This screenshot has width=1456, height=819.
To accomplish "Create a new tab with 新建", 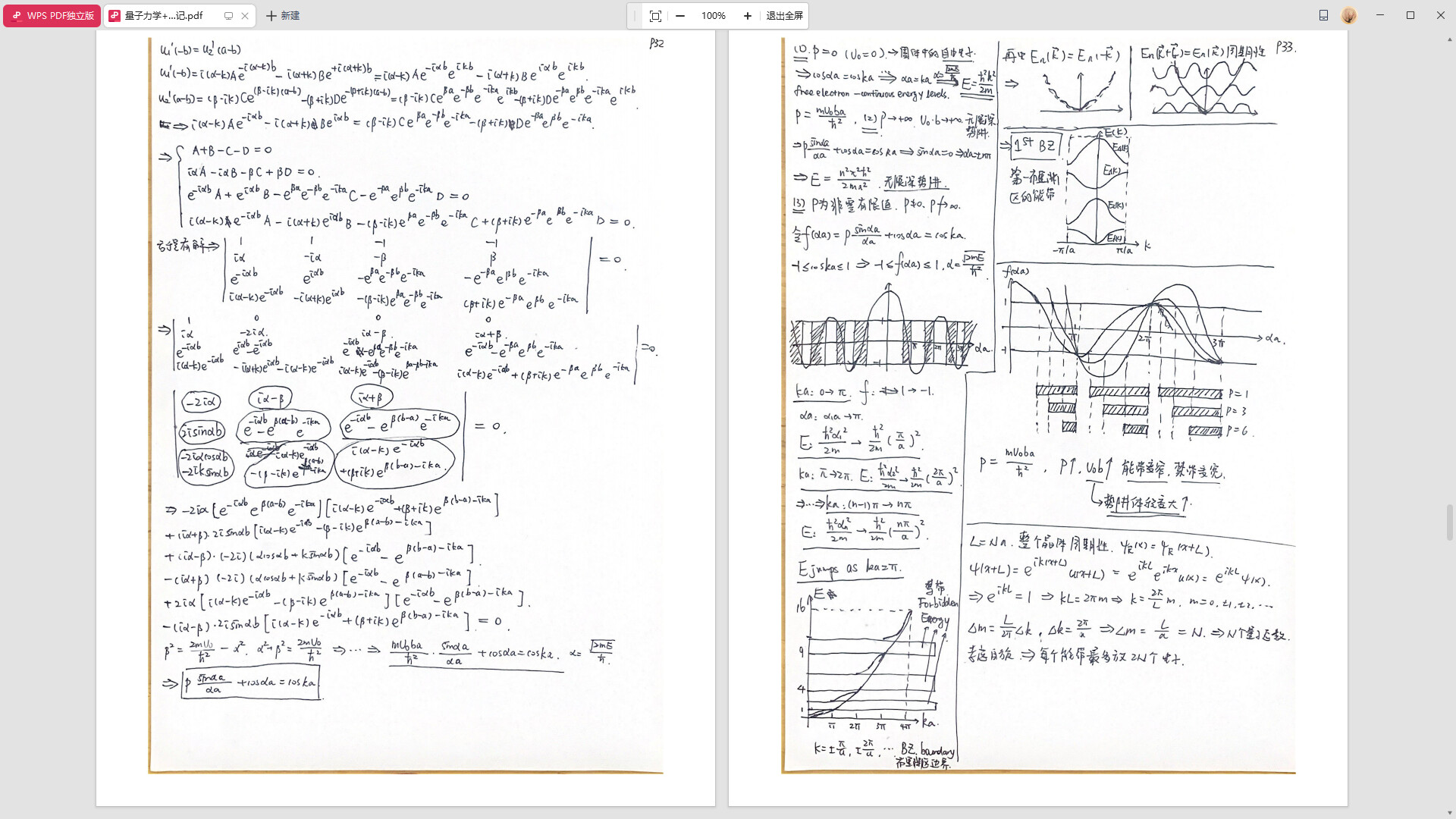I will click(283, 15).
